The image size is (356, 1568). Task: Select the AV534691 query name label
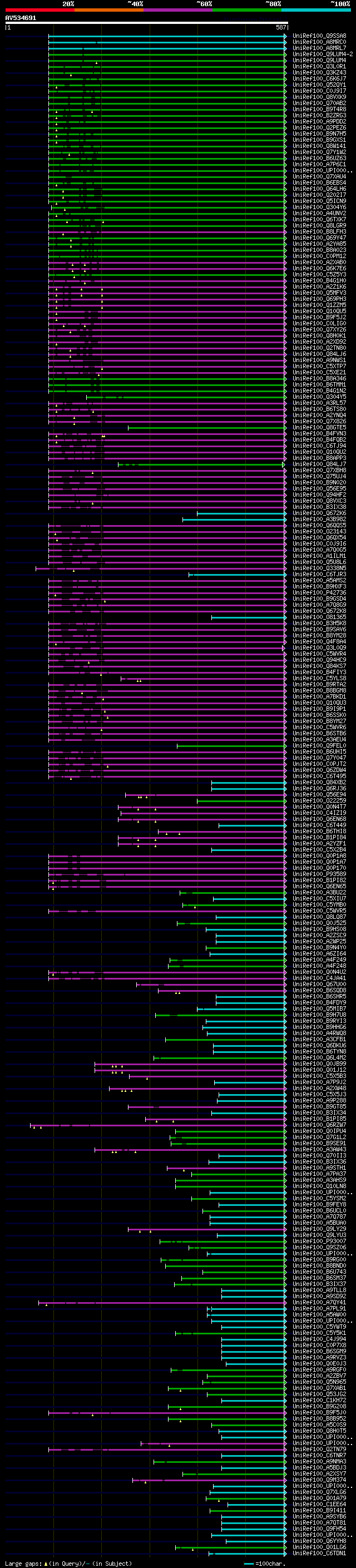tap(21, 18)
